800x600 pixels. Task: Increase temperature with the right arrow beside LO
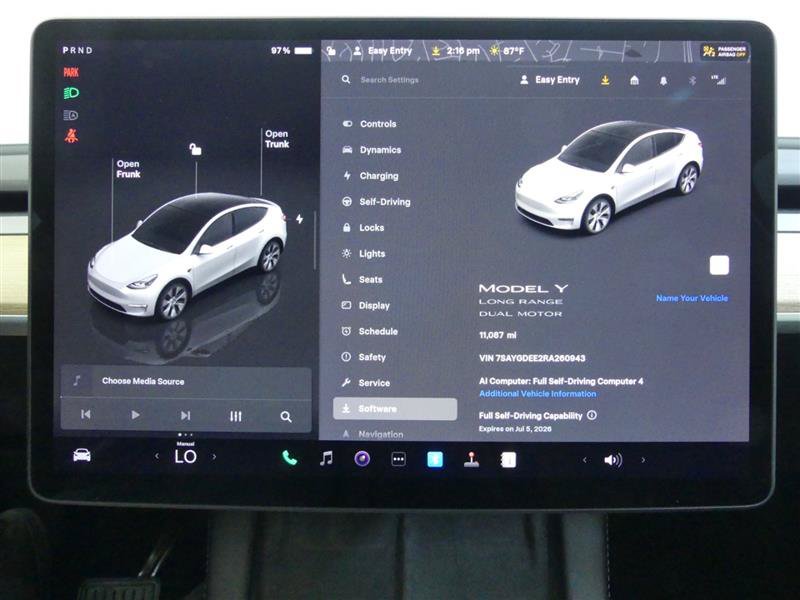[214, 457]
